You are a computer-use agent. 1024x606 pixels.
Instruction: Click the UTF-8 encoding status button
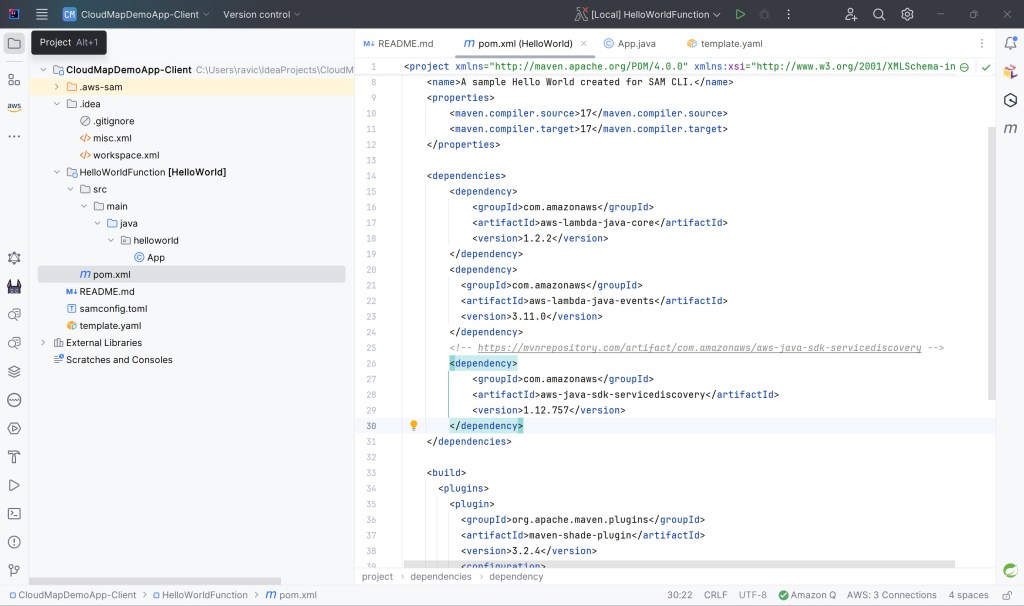point(753,595)
